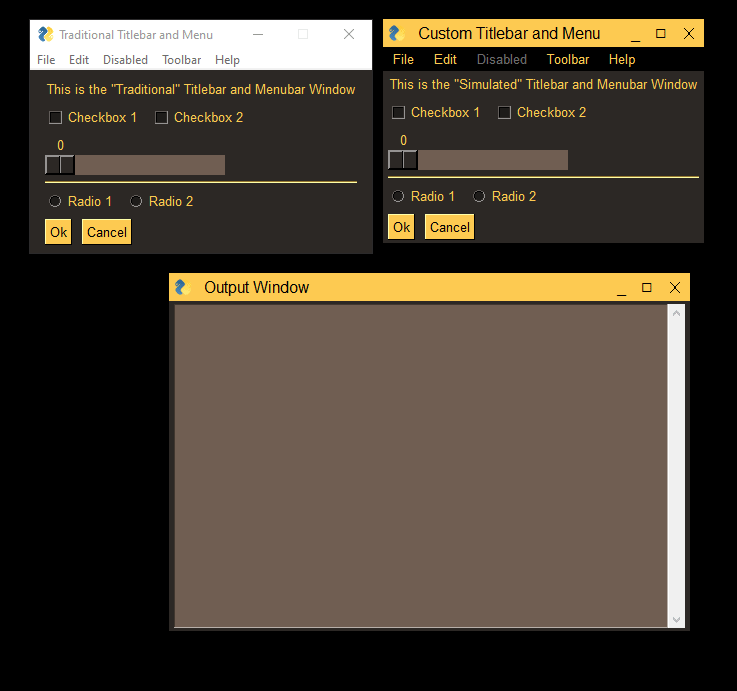Open File menu in Traditional window
The height and width of the screenshot is (691, 737).
[46, 60]
